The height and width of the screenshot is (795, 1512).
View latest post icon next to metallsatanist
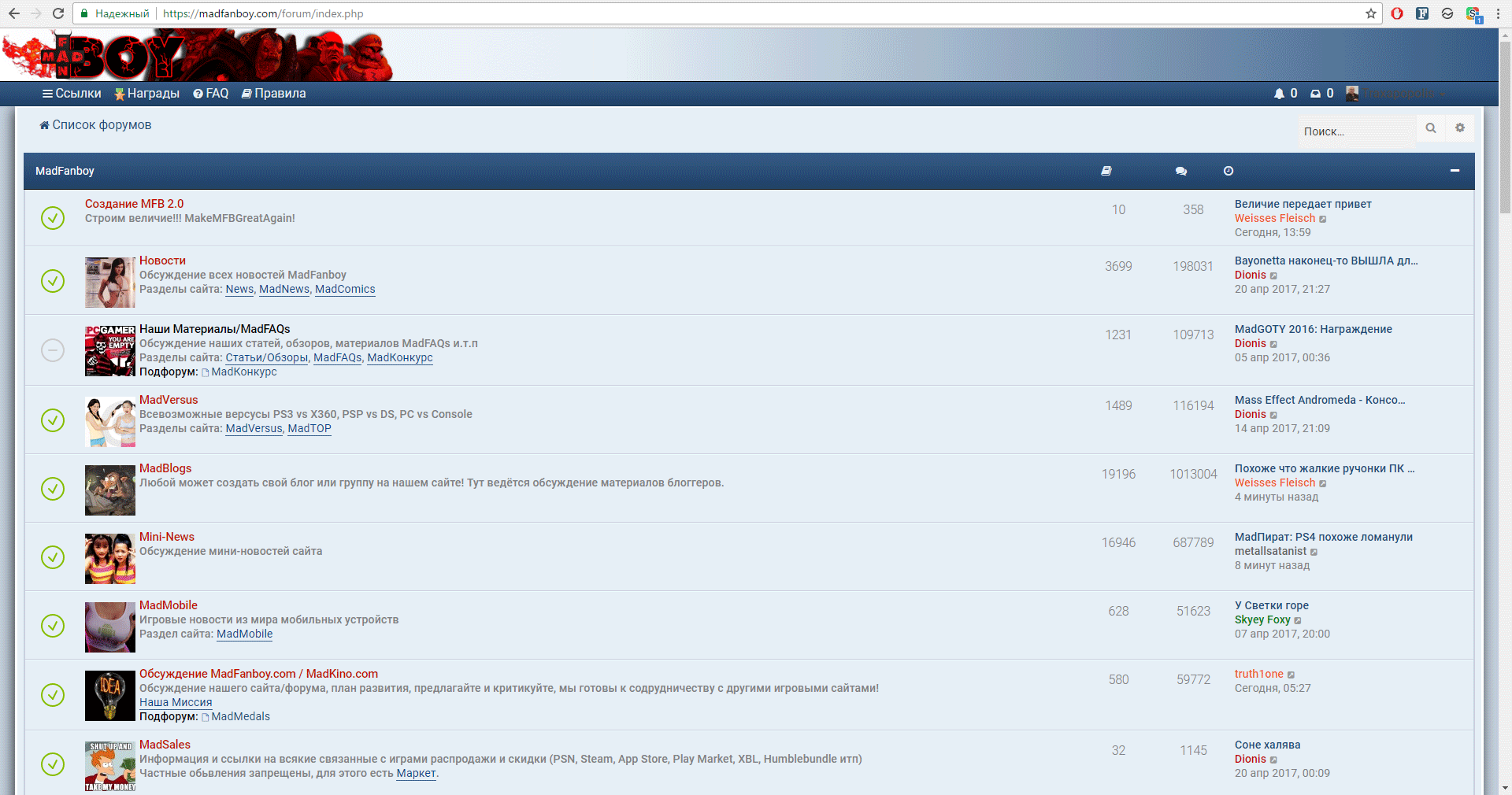point(1314,552)
